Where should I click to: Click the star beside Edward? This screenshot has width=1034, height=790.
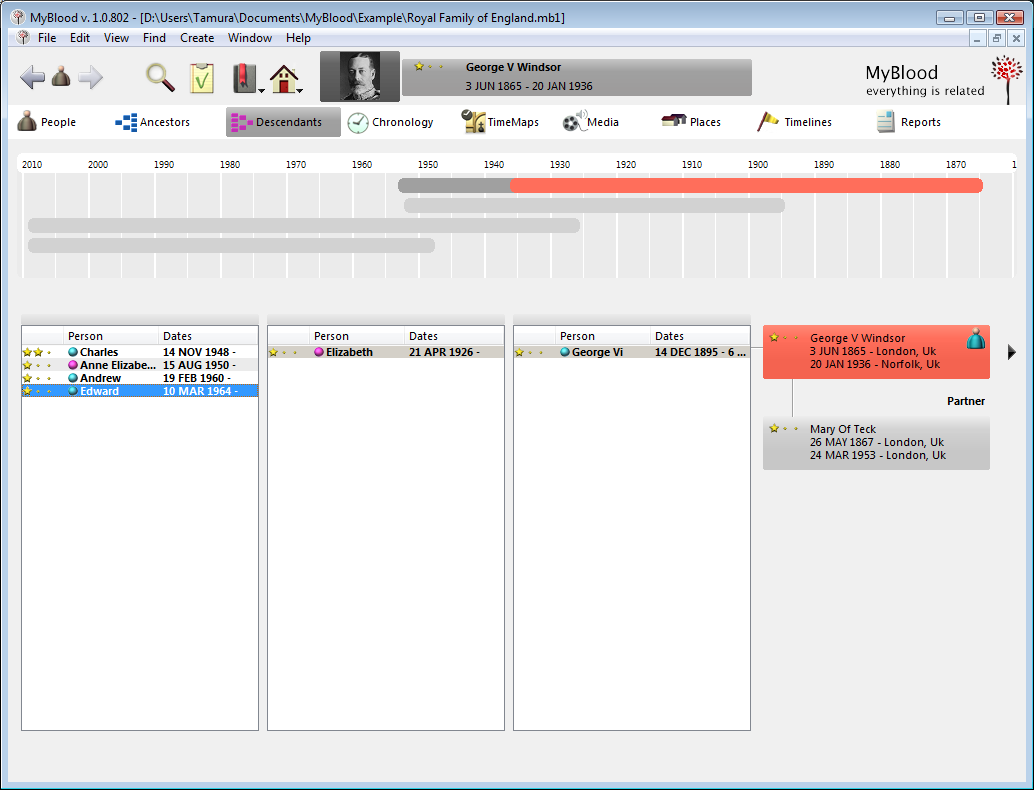pyautogui.click(x=27, y=391)
